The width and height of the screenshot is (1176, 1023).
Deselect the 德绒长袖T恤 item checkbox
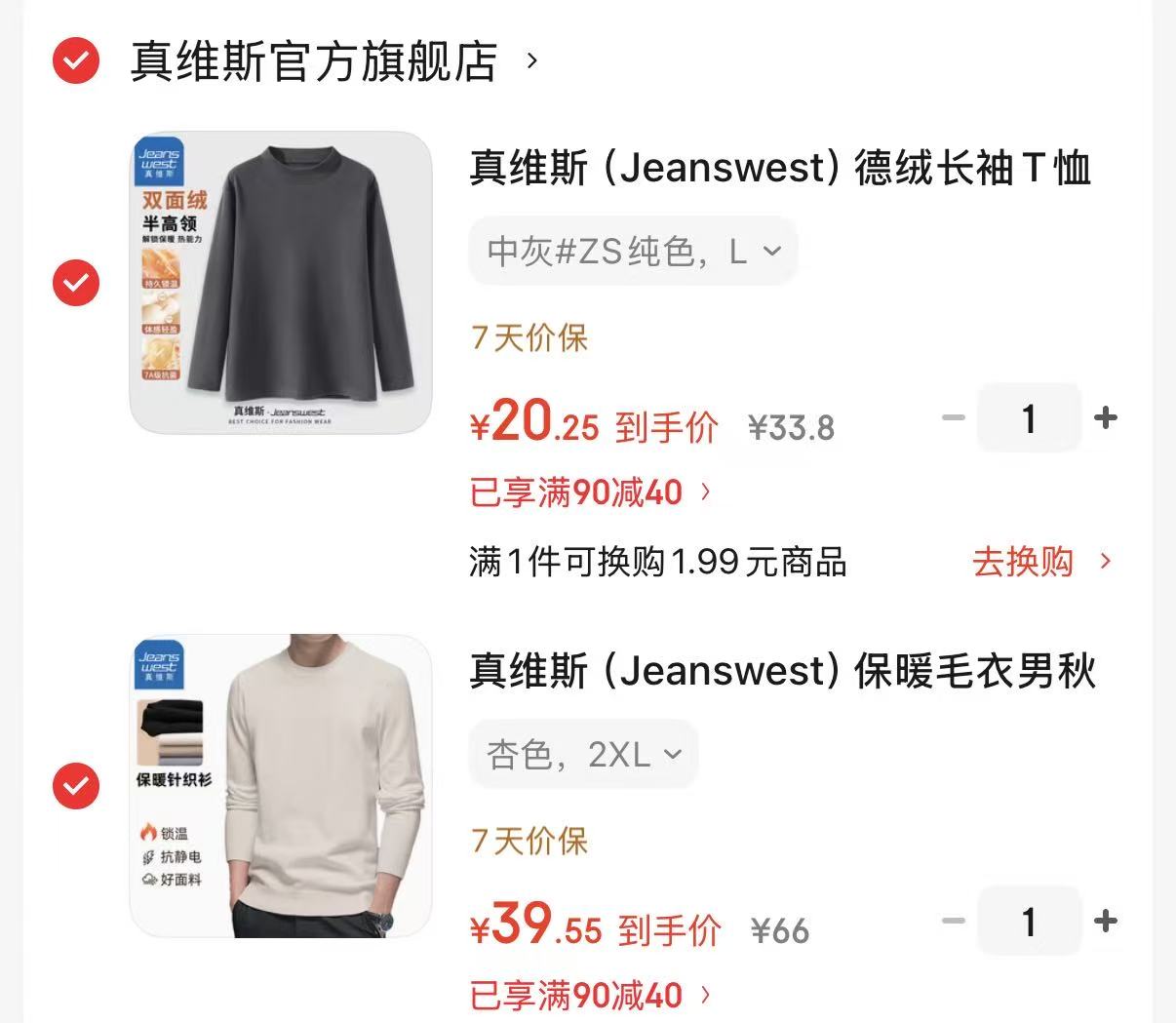(x=75, y=283)
